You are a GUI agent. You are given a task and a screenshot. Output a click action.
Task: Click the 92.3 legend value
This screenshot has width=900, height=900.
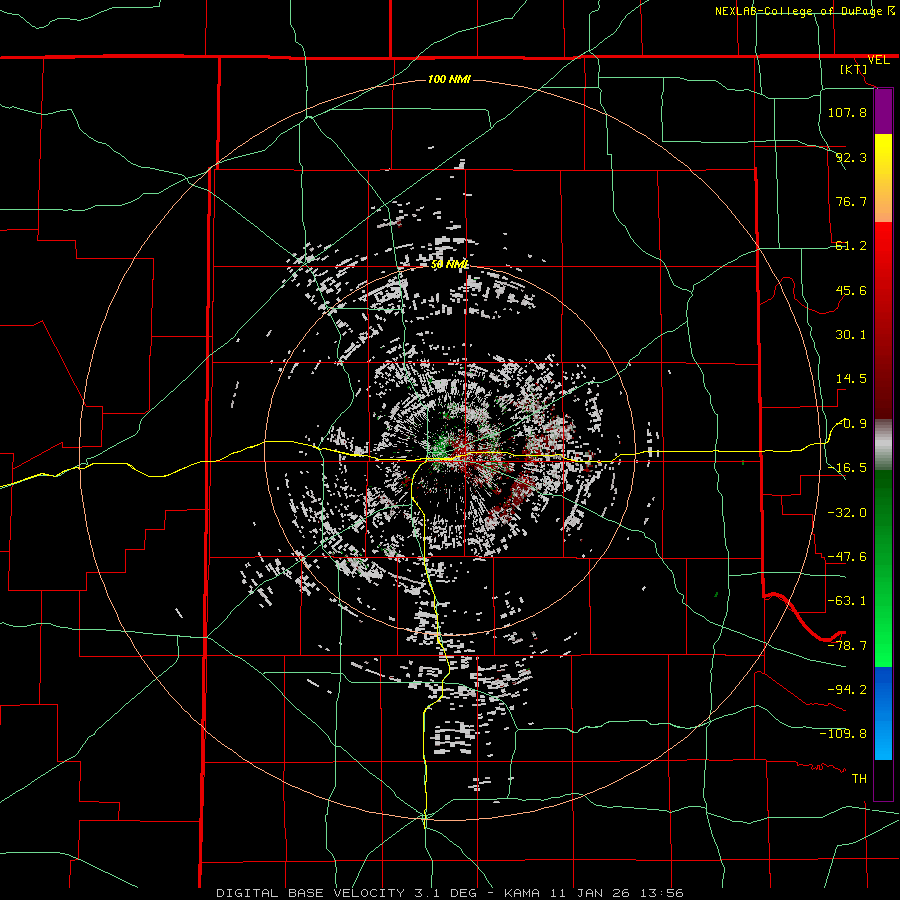point(851,157)
